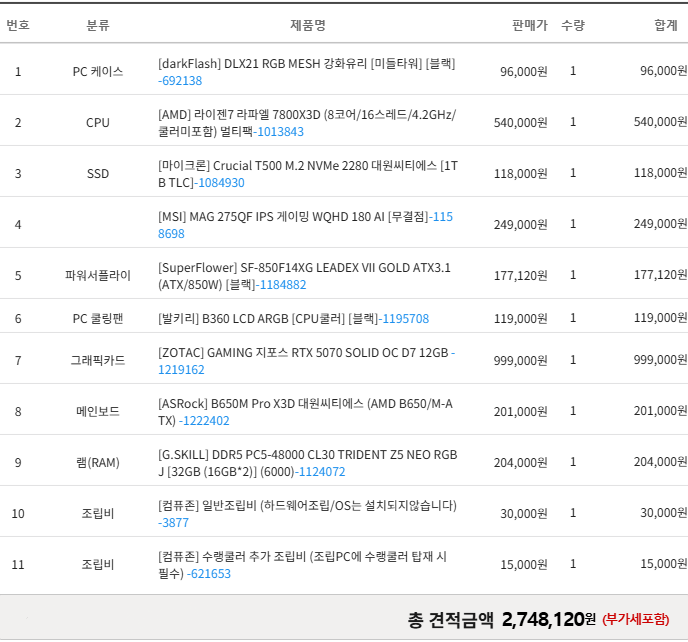Click the quantity 1 in the CPU row

573,122
